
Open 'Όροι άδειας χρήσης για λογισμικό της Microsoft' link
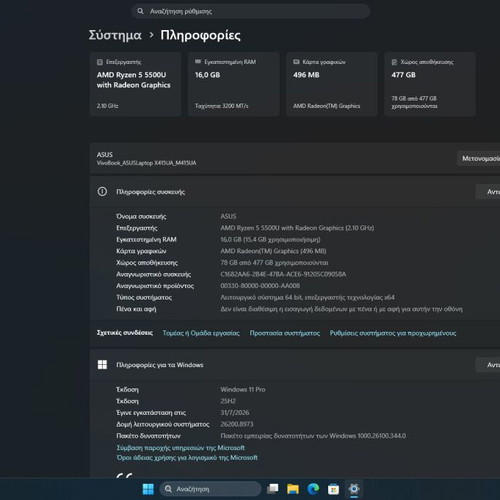click(x=187, y=458)
